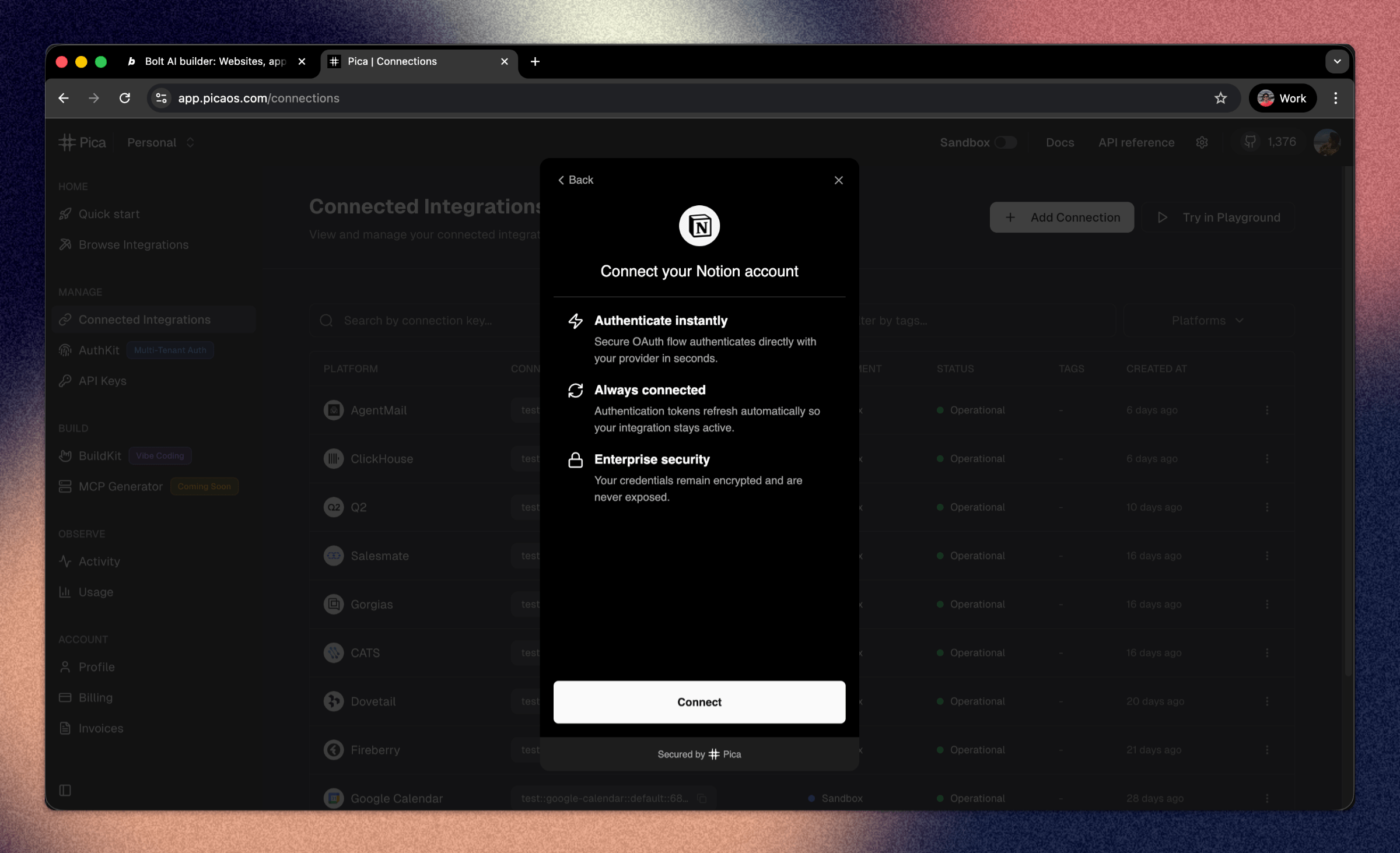
Task: Click the Notion logo icon in the modal
Action: click(x=699, y=226)
